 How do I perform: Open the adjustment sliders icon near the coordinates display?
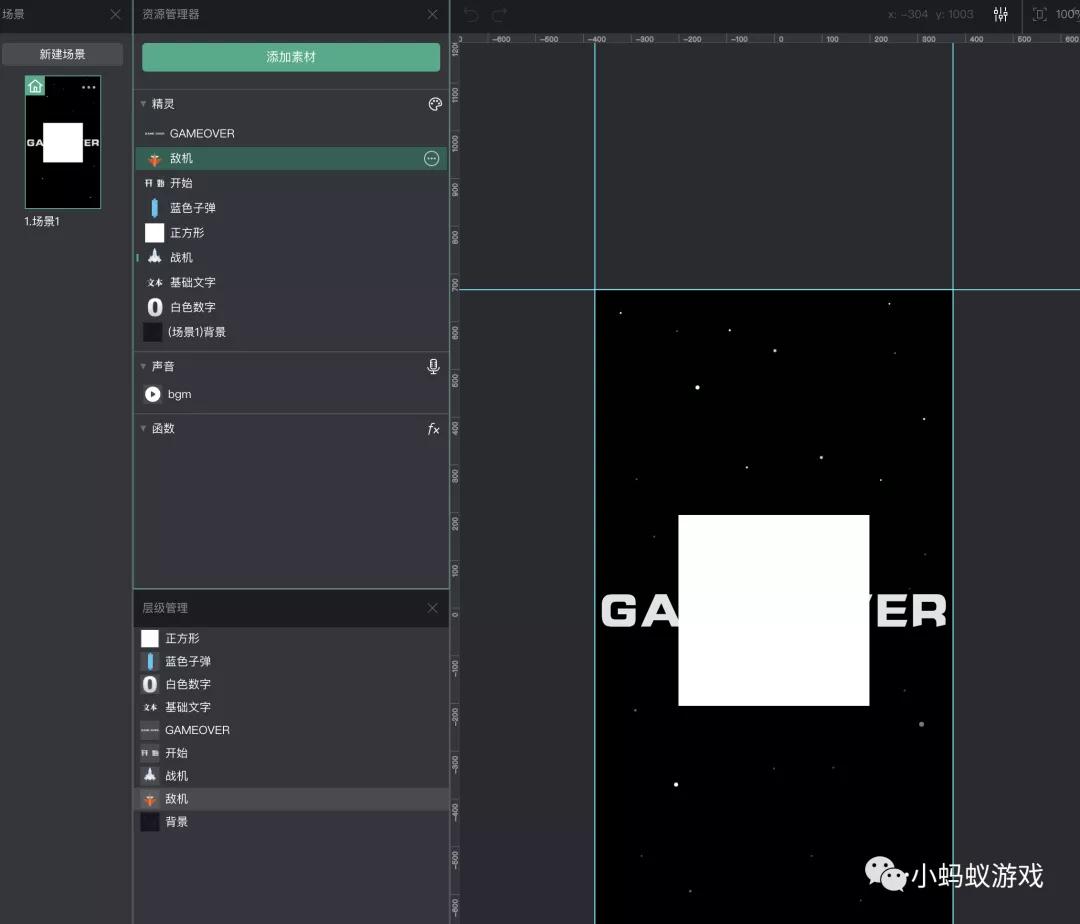(1001, 14)
